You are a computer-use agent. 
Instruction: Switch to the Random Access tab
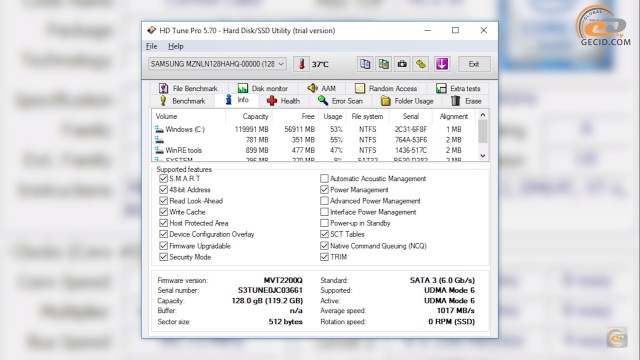[x=386, y=88]
